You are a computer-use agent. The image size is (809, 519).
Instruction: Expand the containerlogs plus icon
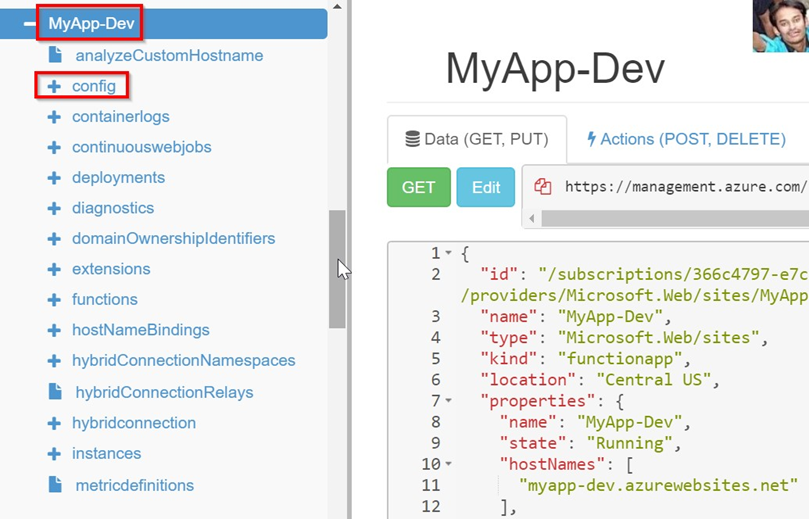coord(54,117)
